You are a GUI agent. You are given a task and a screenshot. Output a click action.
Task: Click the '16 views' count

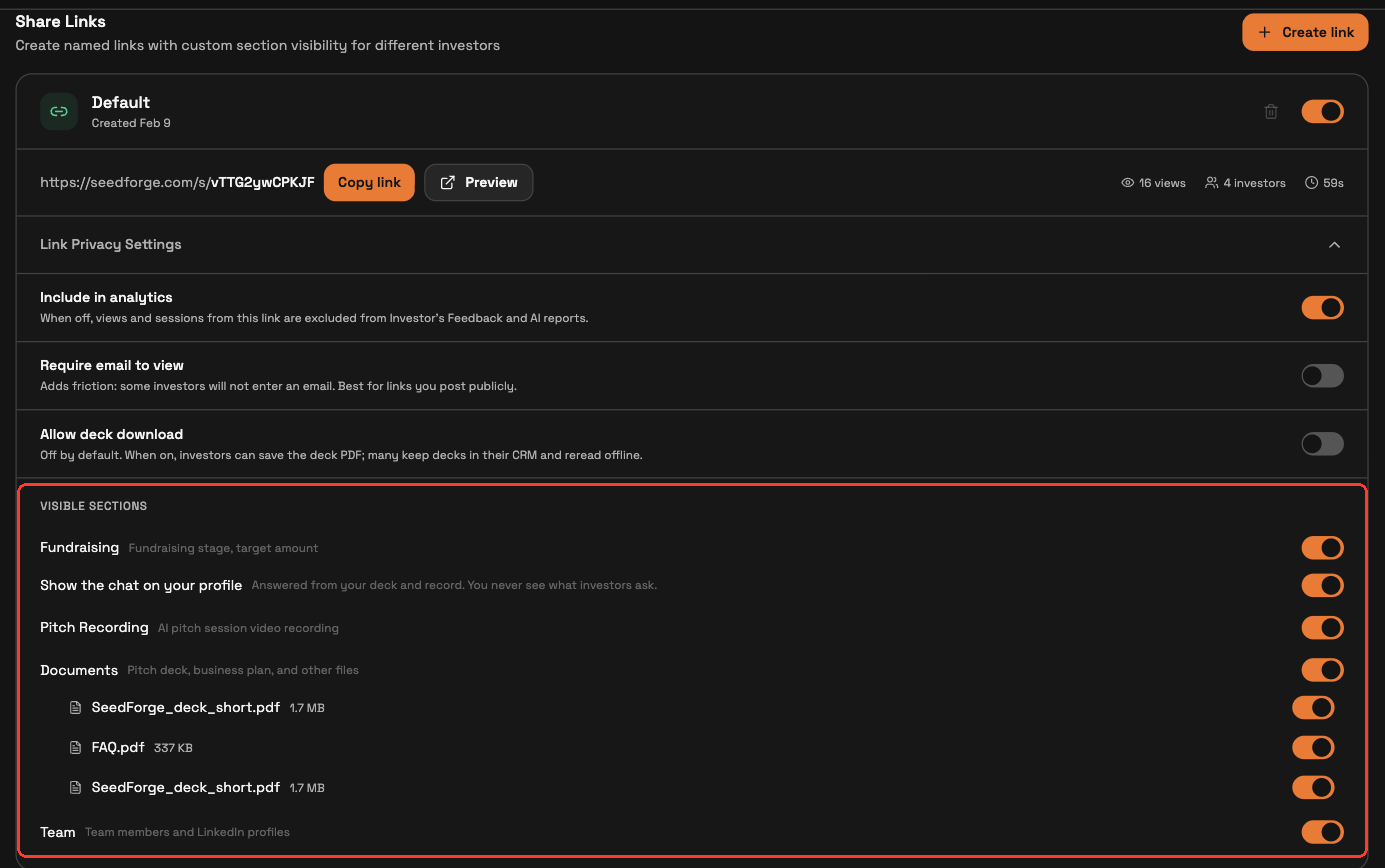(1162, 183)
